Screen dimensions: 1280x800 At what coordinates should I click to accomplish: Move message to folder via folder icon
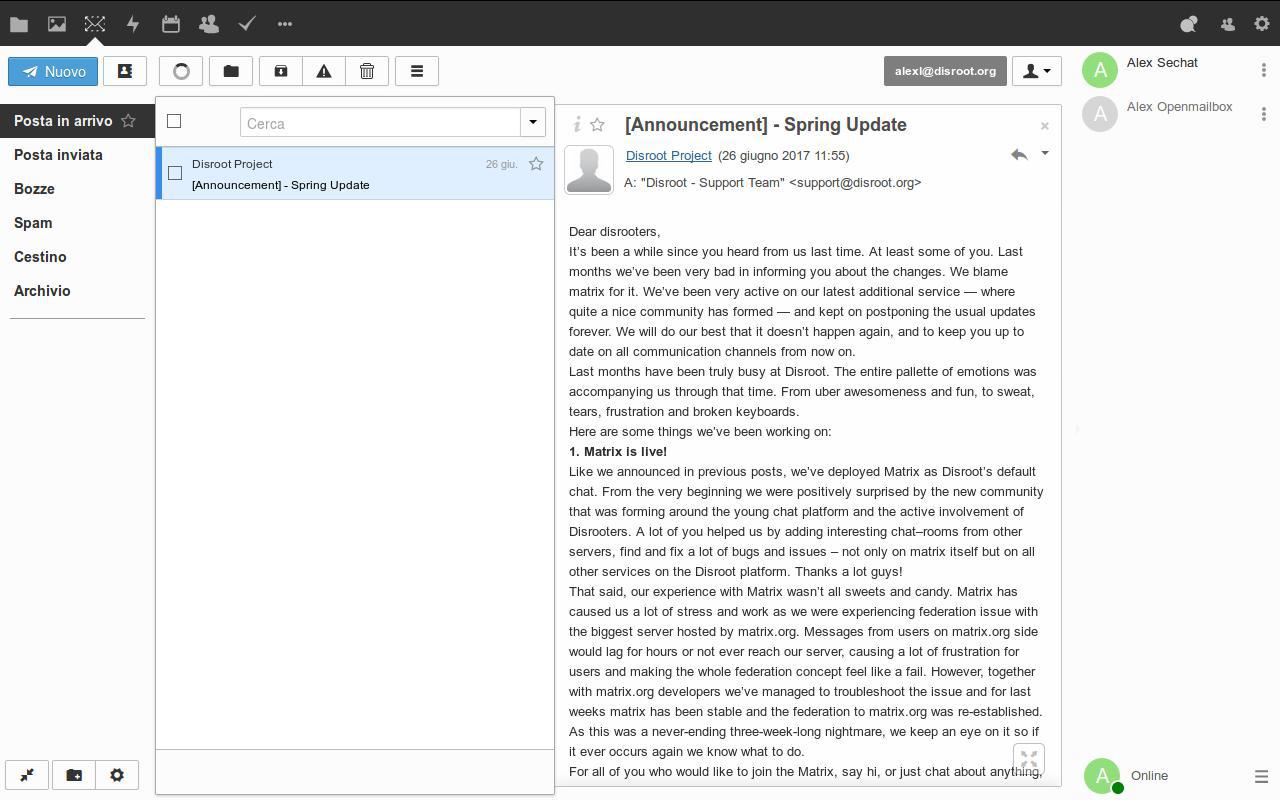click(x=231, y=71)
